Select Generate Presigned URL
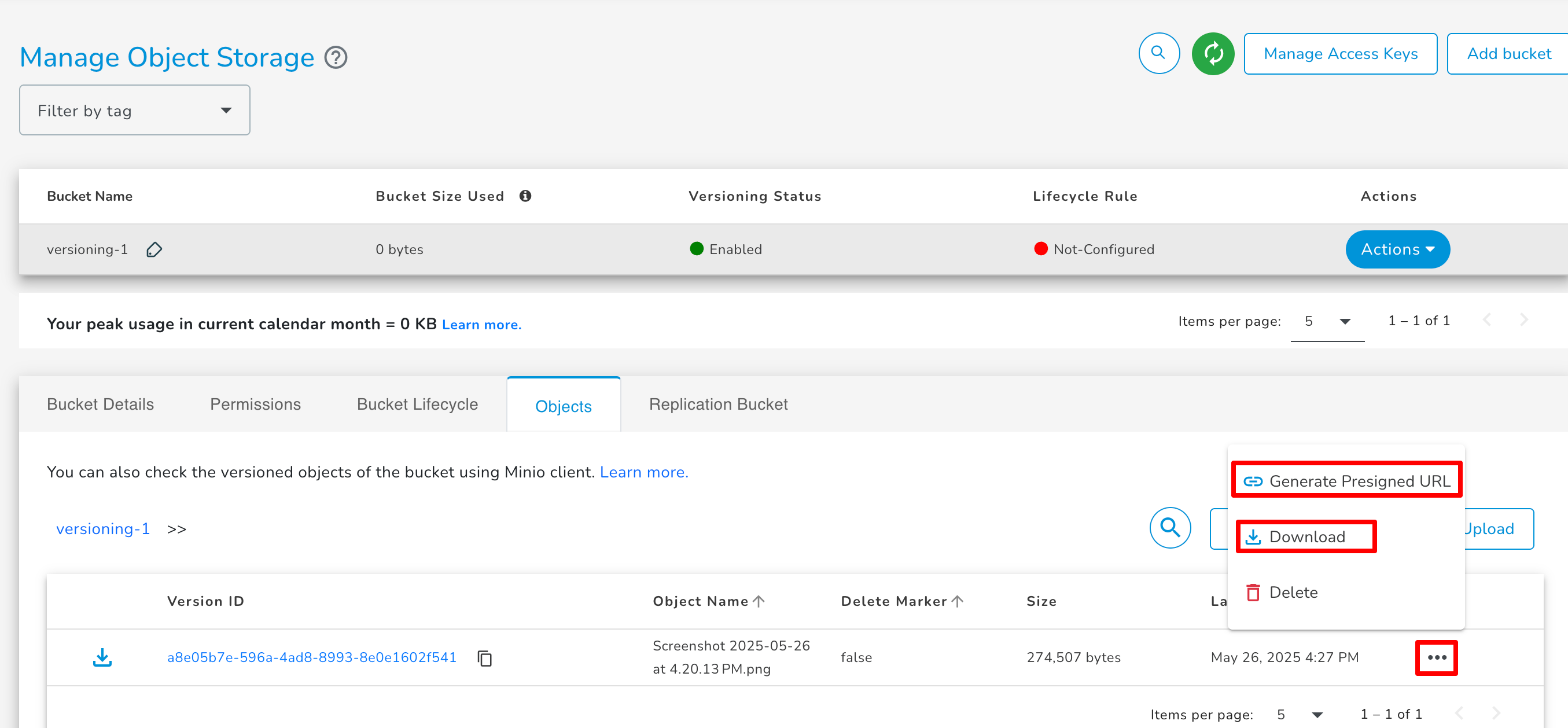The width and height of the screenshot is (1568, 728). (1346, 480)
